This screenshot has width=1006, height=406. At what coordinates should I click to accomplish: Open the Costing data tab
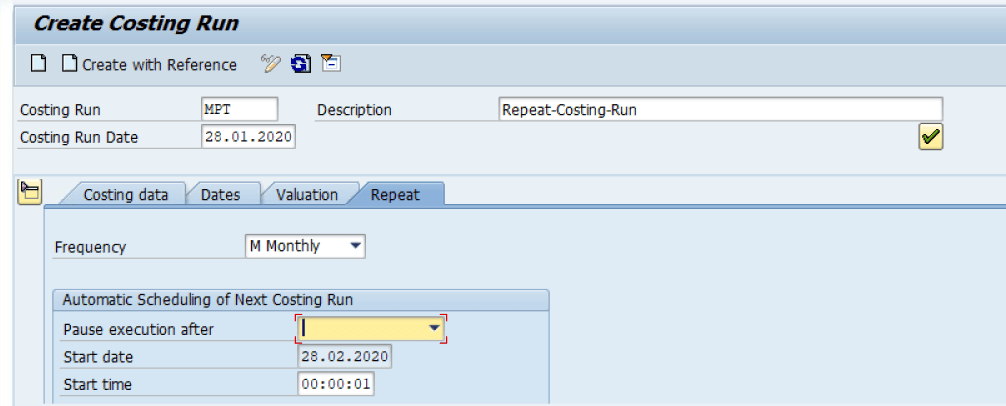coord(125,195)
